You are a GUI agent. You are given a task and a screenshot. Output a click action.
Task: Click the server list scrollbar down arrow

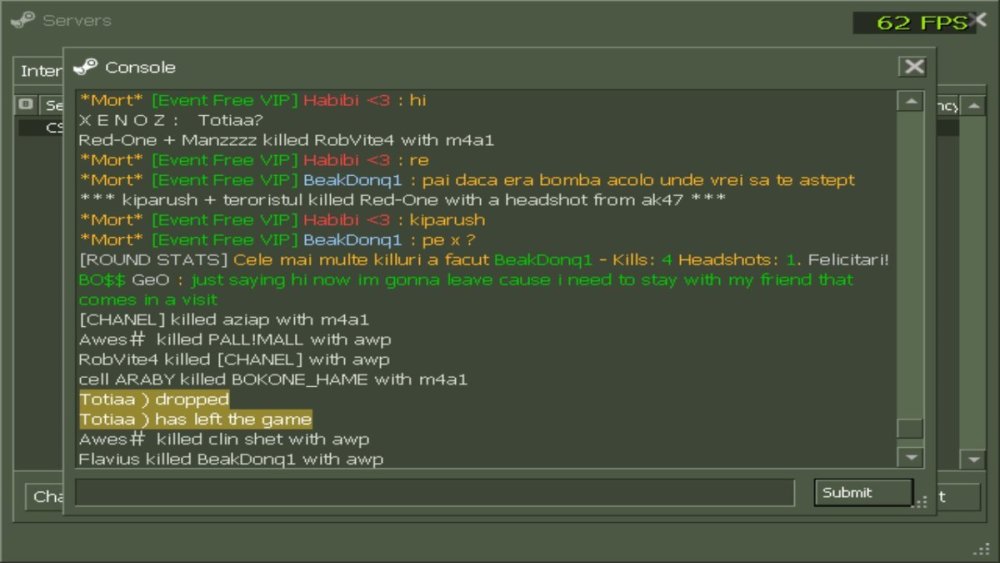tap(973, 459)
